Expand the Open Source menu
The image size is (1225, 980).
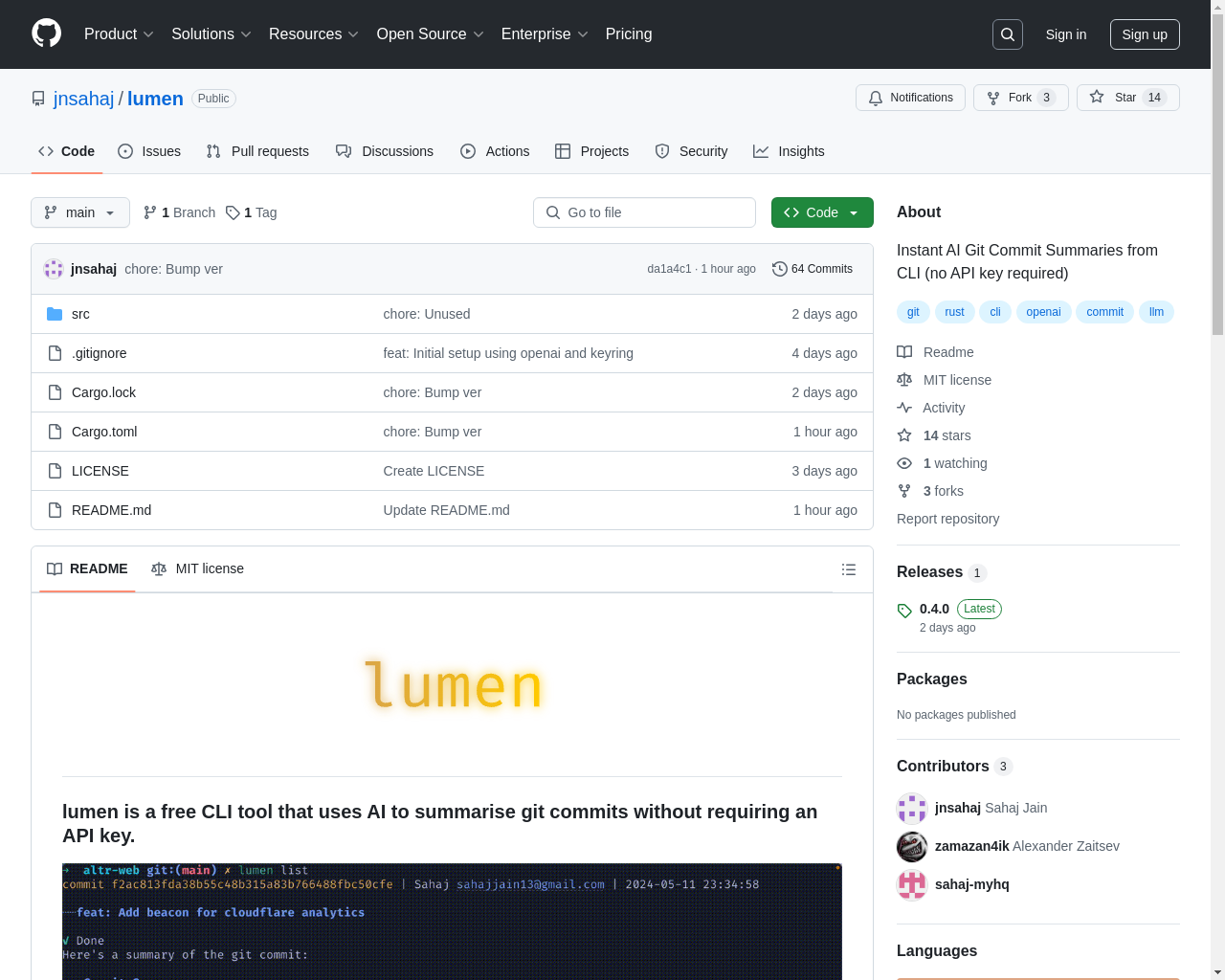coord(431,34)
